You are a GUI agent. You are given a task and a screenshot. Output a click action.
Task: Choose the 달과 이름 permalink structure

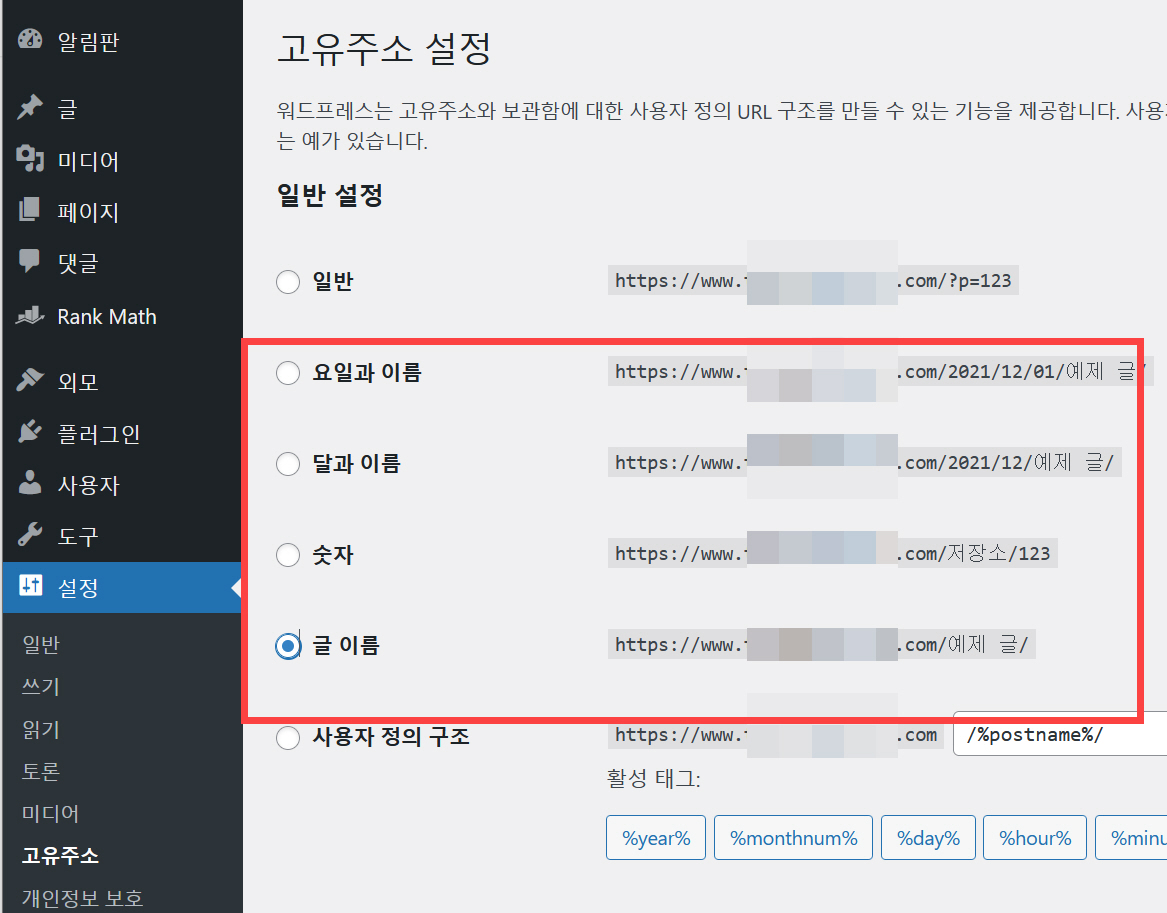click(288, 463)
